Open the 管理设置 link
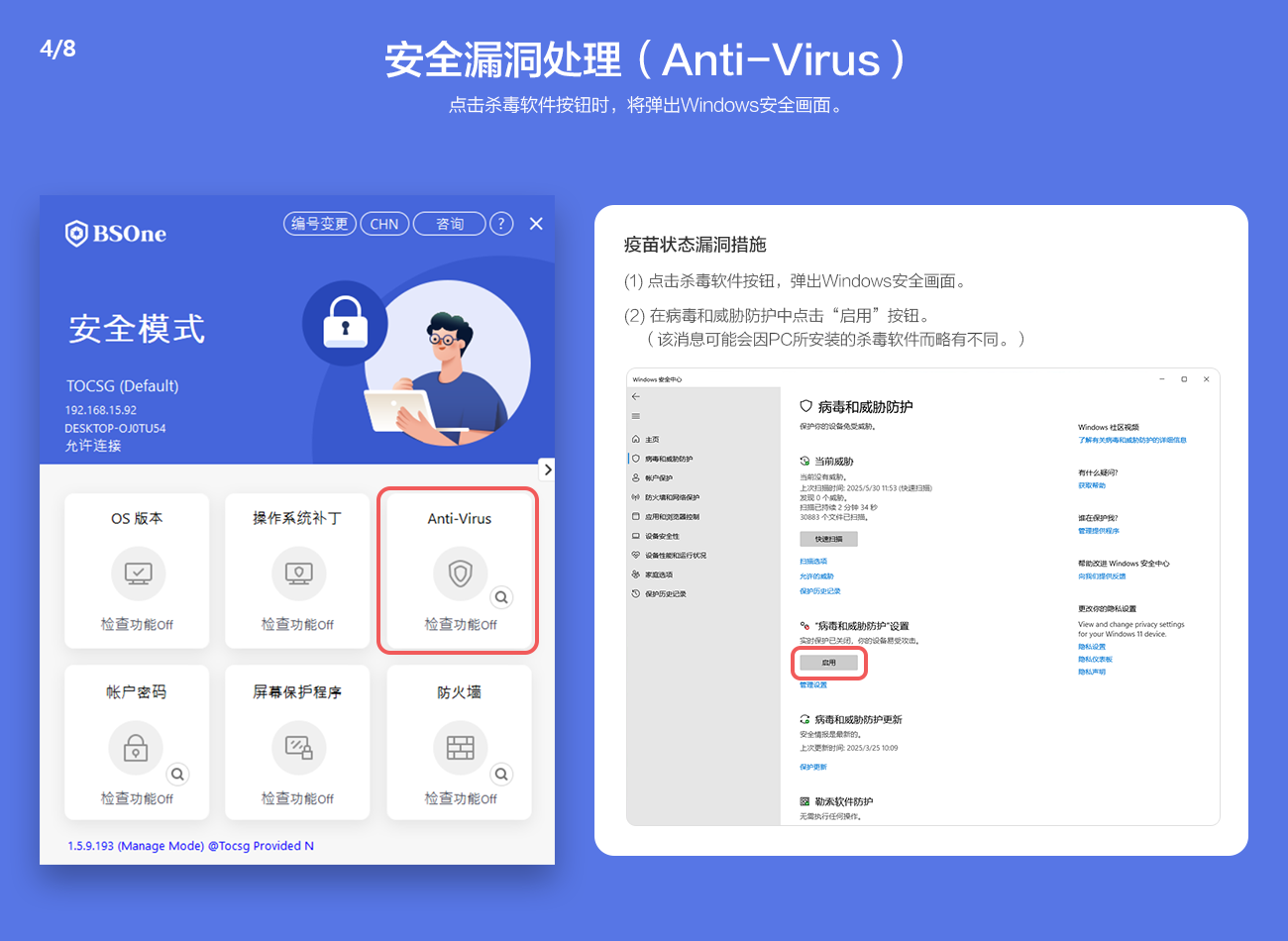Viewport: 1288px width, 941px height. [813, 684]
